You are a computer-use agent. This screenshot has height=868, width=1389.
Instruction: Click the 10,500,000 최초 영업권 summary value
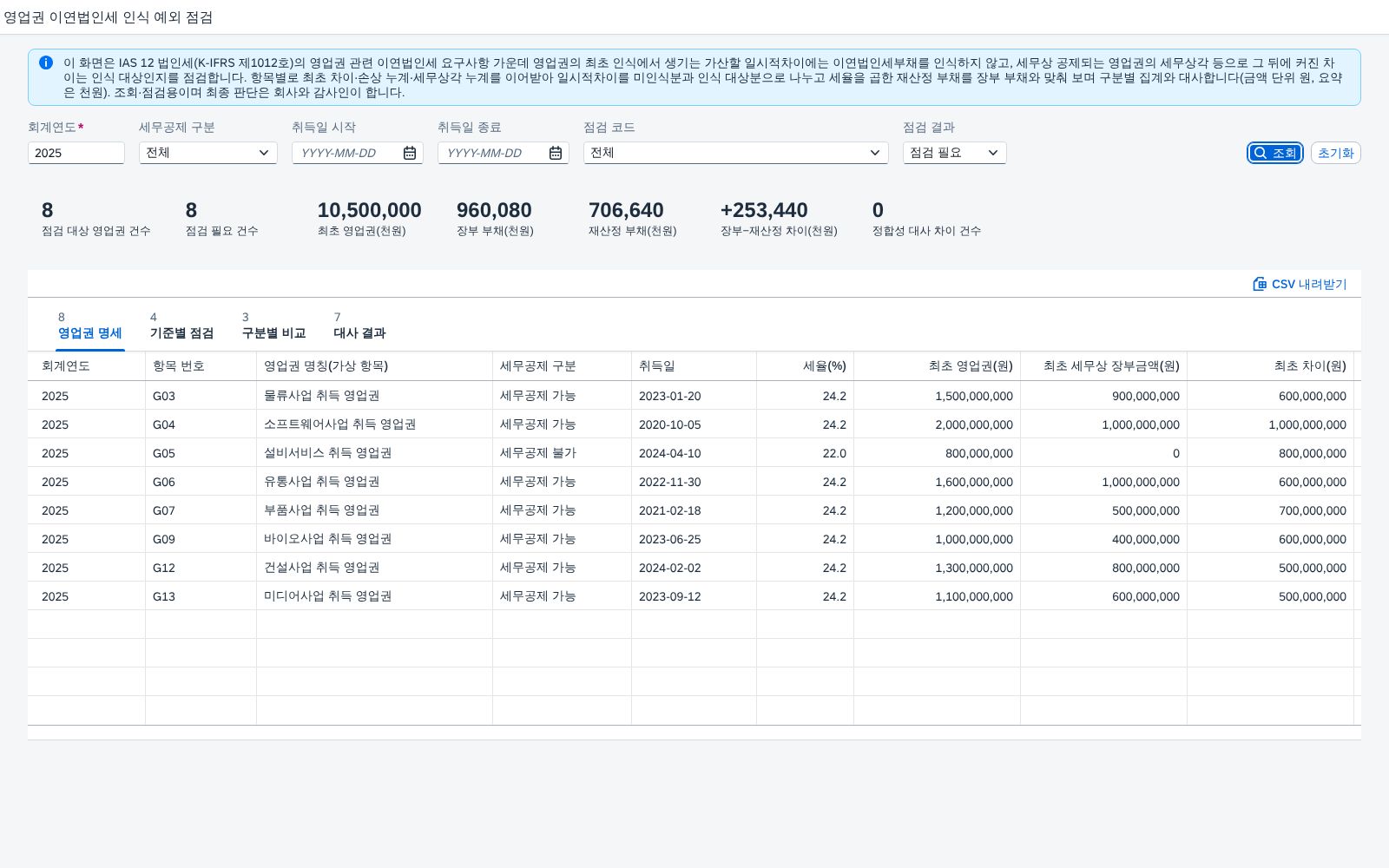(x=370, y=210)
